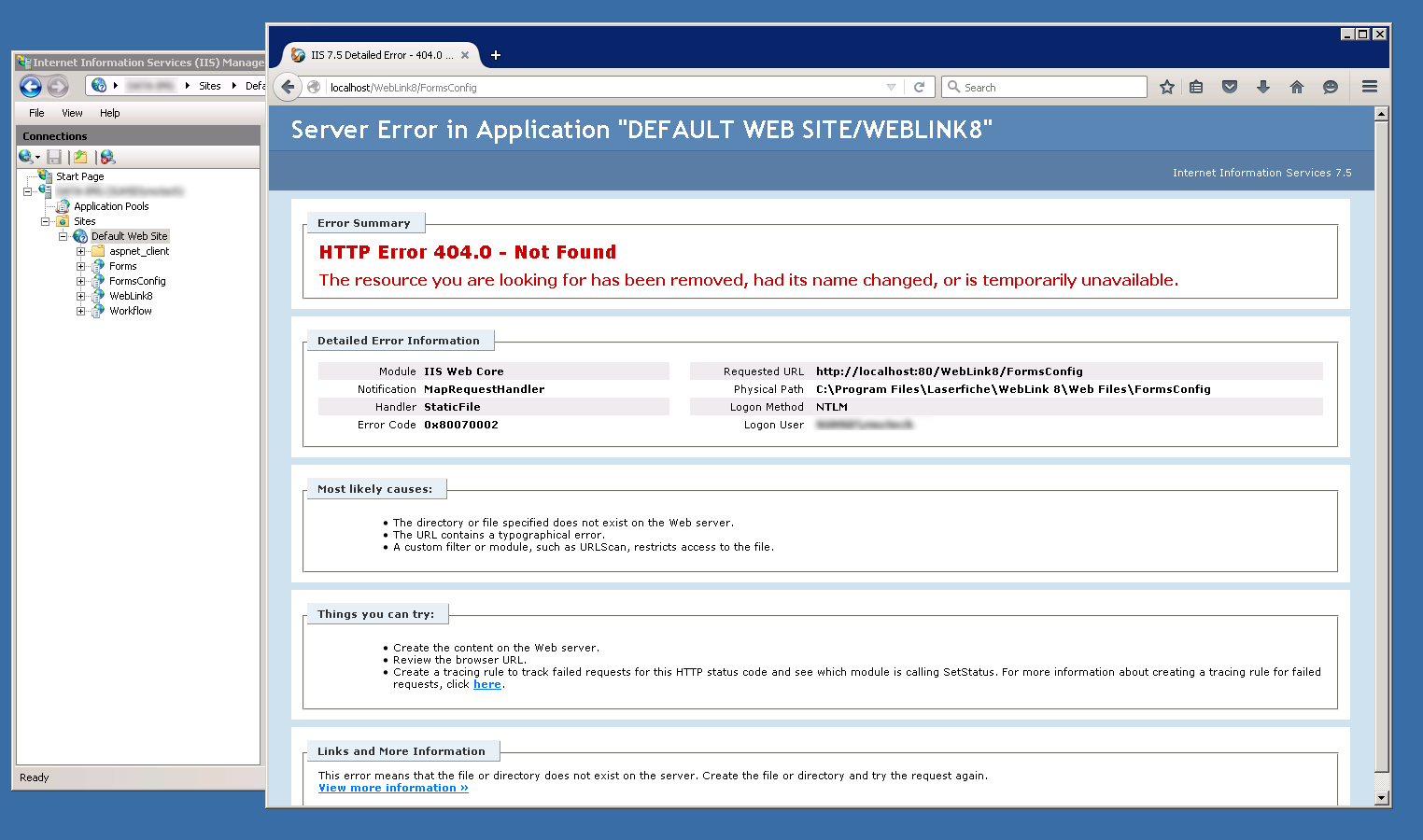The width and height of the screenshot is (1423, 840).
Task: Open the View menu in IIS Manager
Action: [x=72, y=113]
